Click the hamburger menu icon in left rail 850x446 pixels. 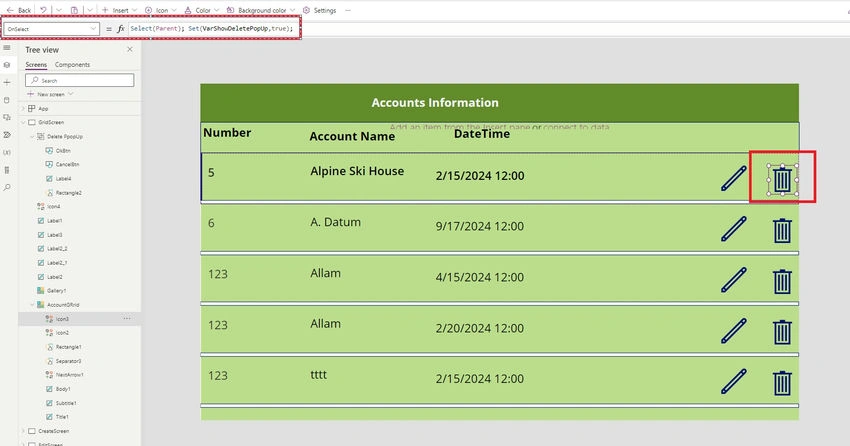tap(7, 48)
